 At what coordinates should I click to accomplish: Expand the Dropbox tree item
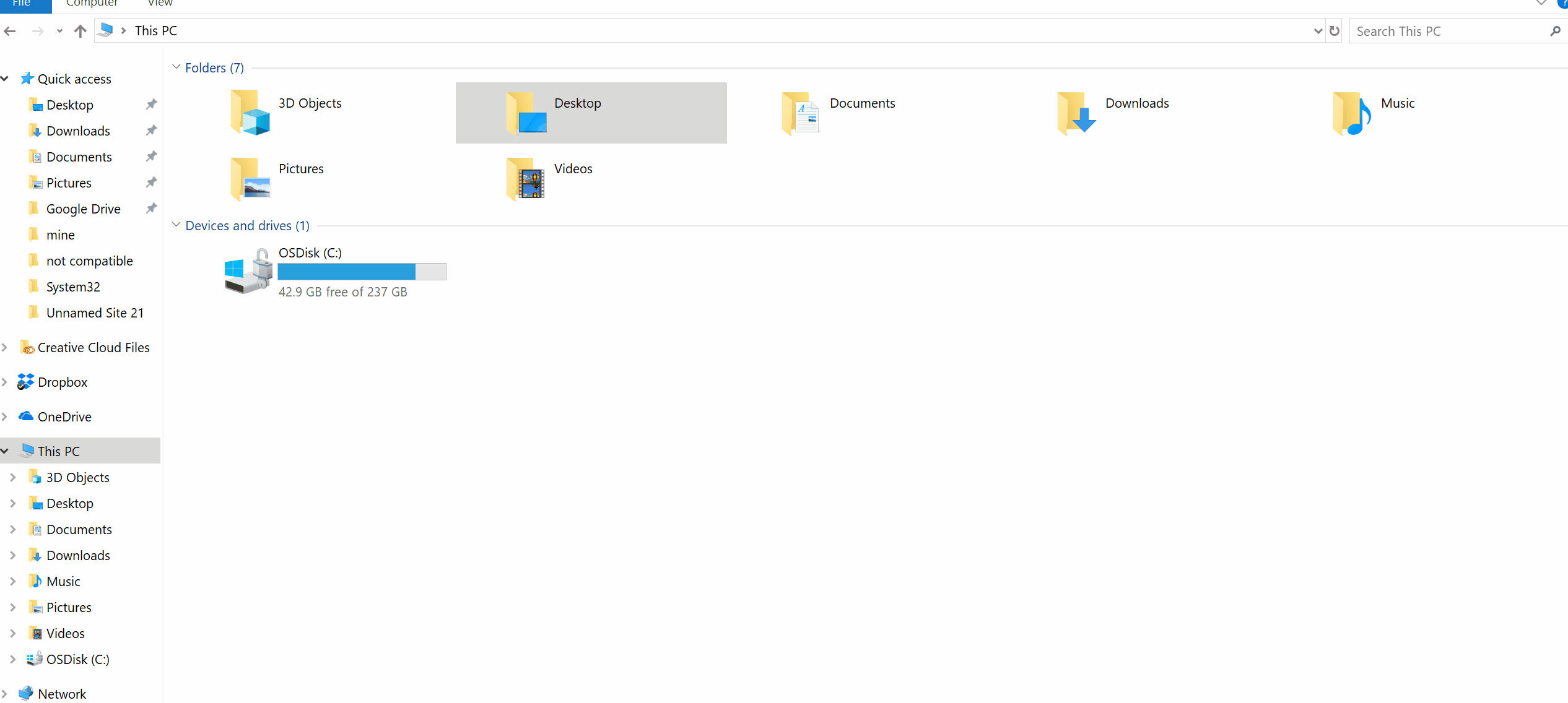(5, 381)
